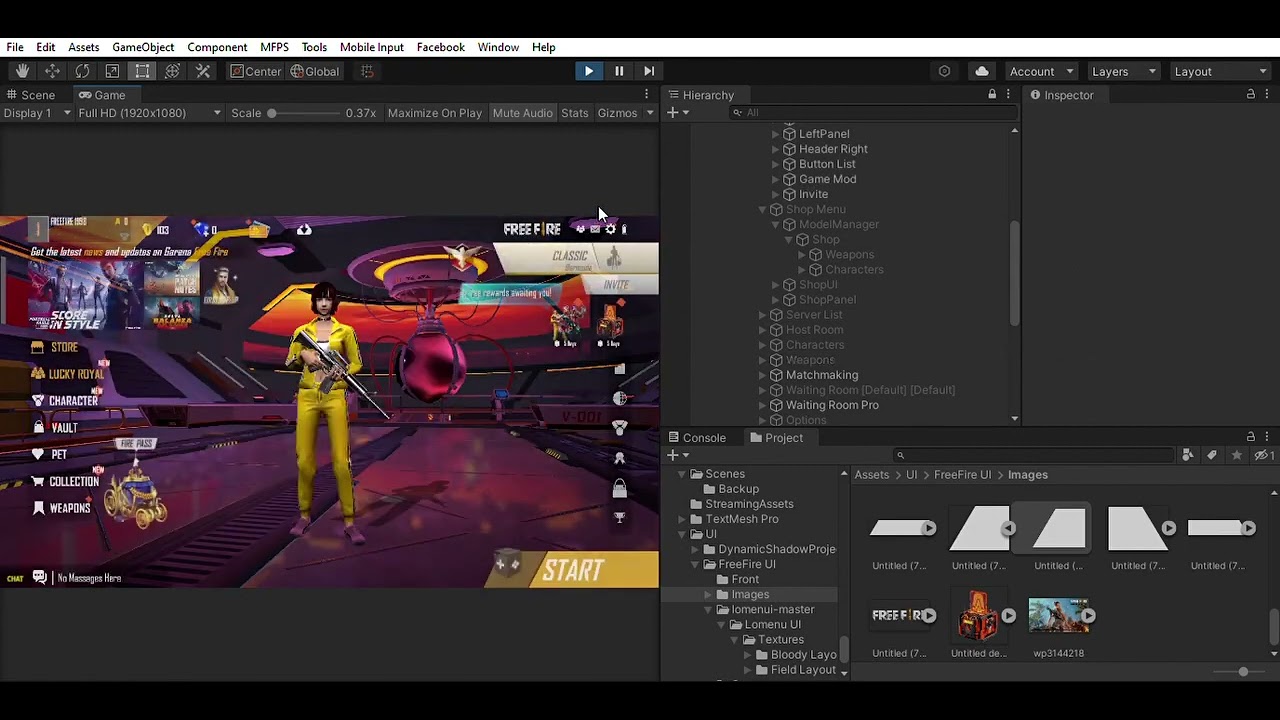Viewport: 1280px width, 720px height.
Task: Toggle Stats overlay in Game view
Action: [x=575, y=113]
